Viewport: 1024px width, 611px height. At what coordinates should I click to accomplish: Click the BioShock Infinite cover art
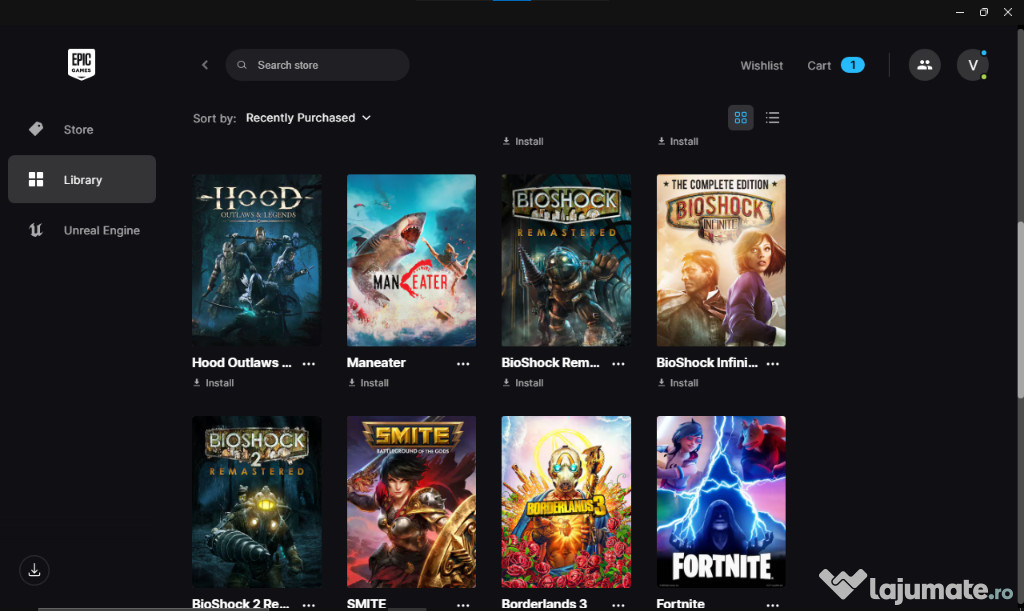721,260
